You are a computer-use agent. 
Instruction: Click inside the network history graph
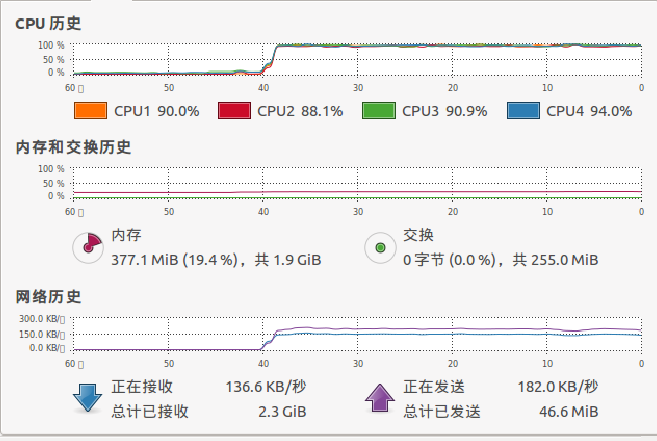pos(355,333)
